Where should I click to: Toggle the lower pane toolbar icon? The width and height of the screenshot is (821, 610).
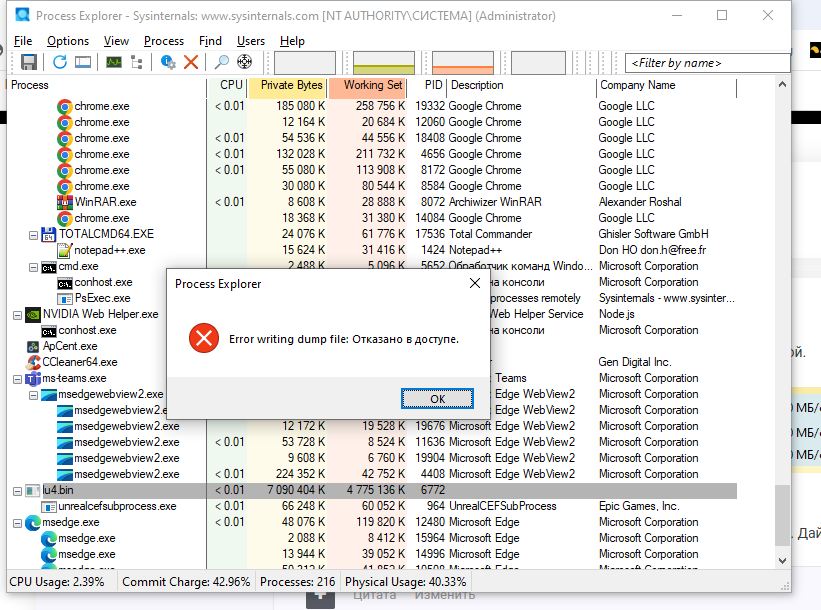pyautogui.click(x=83, y=62)
